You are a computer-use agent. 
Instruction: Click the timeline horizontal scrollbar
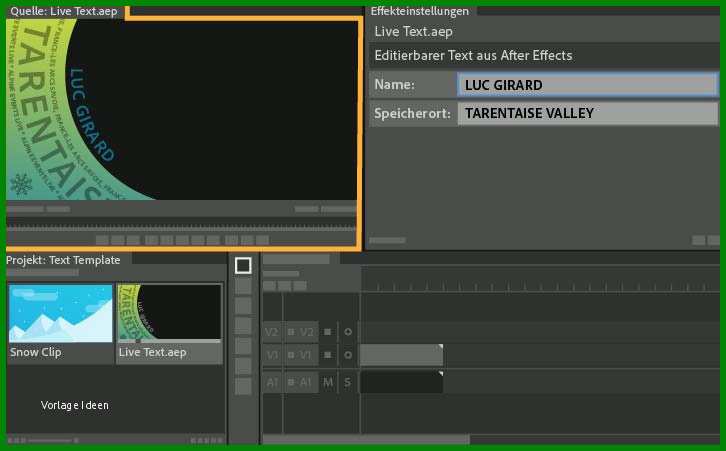click(366, 438)
